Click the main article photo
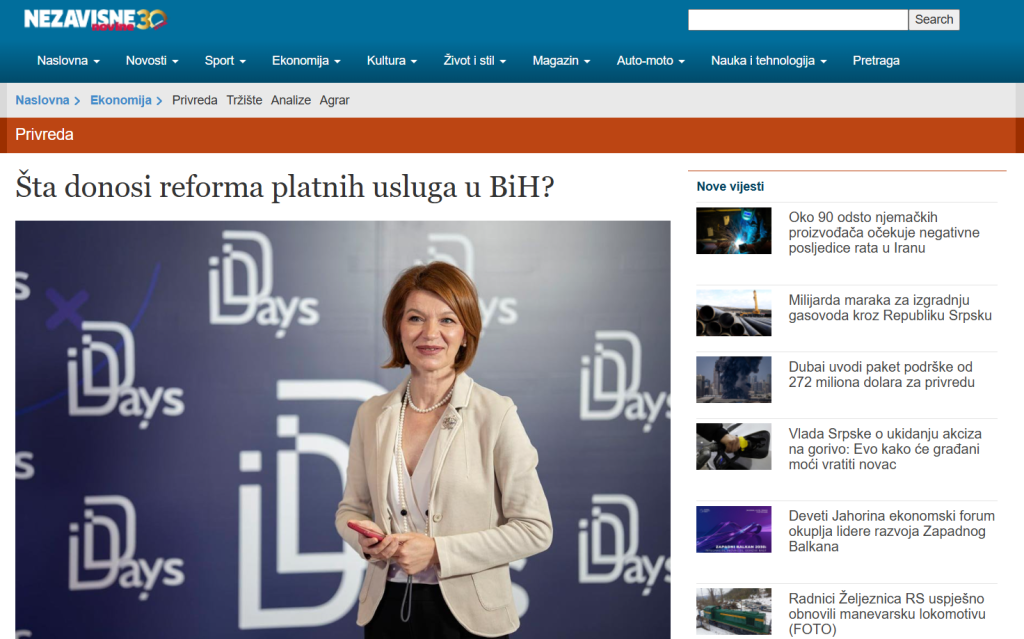 [342, 430]
